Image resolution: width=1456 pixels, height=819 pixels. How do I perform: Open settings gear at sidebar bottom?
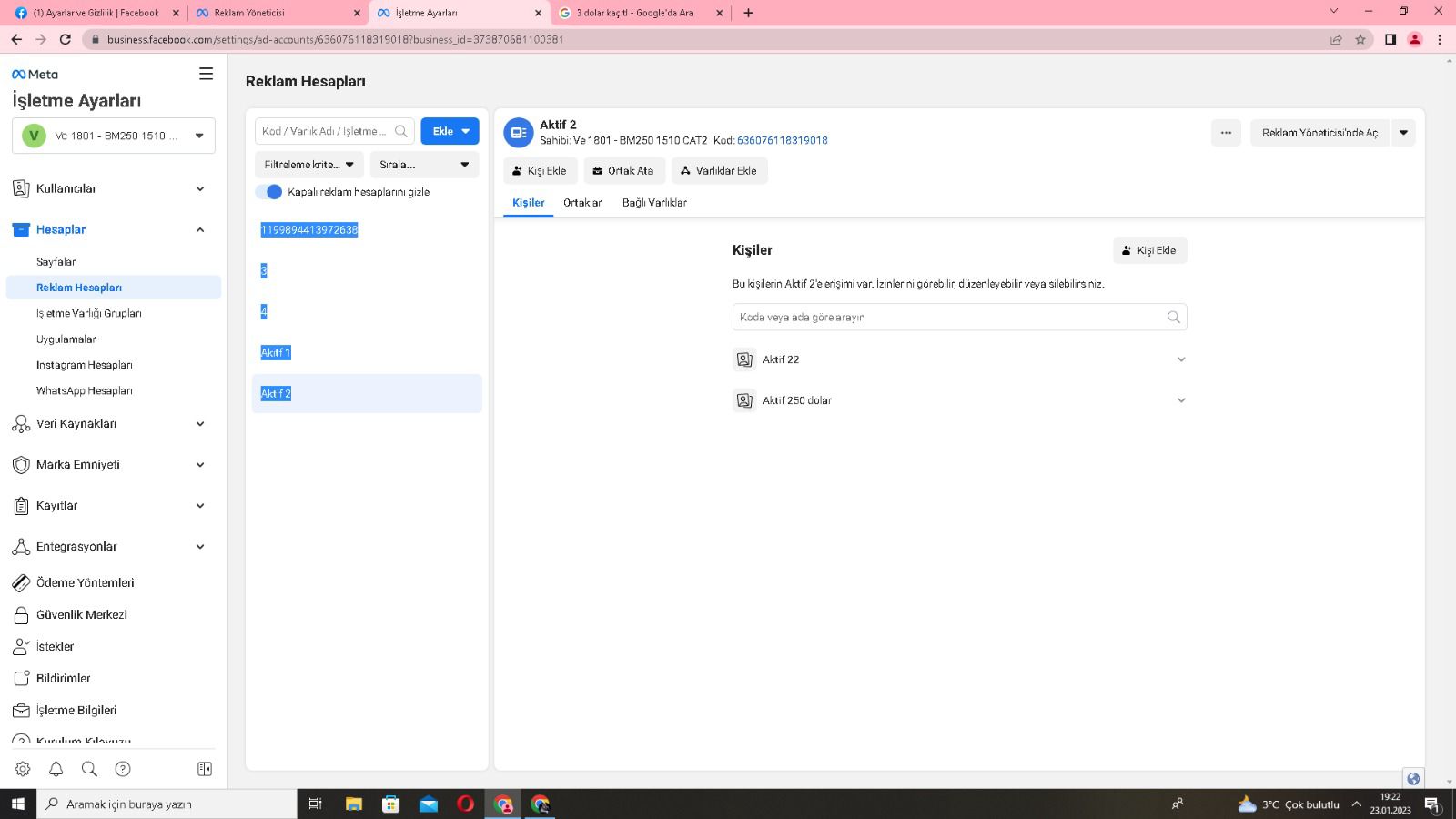[x=23, y=769]
